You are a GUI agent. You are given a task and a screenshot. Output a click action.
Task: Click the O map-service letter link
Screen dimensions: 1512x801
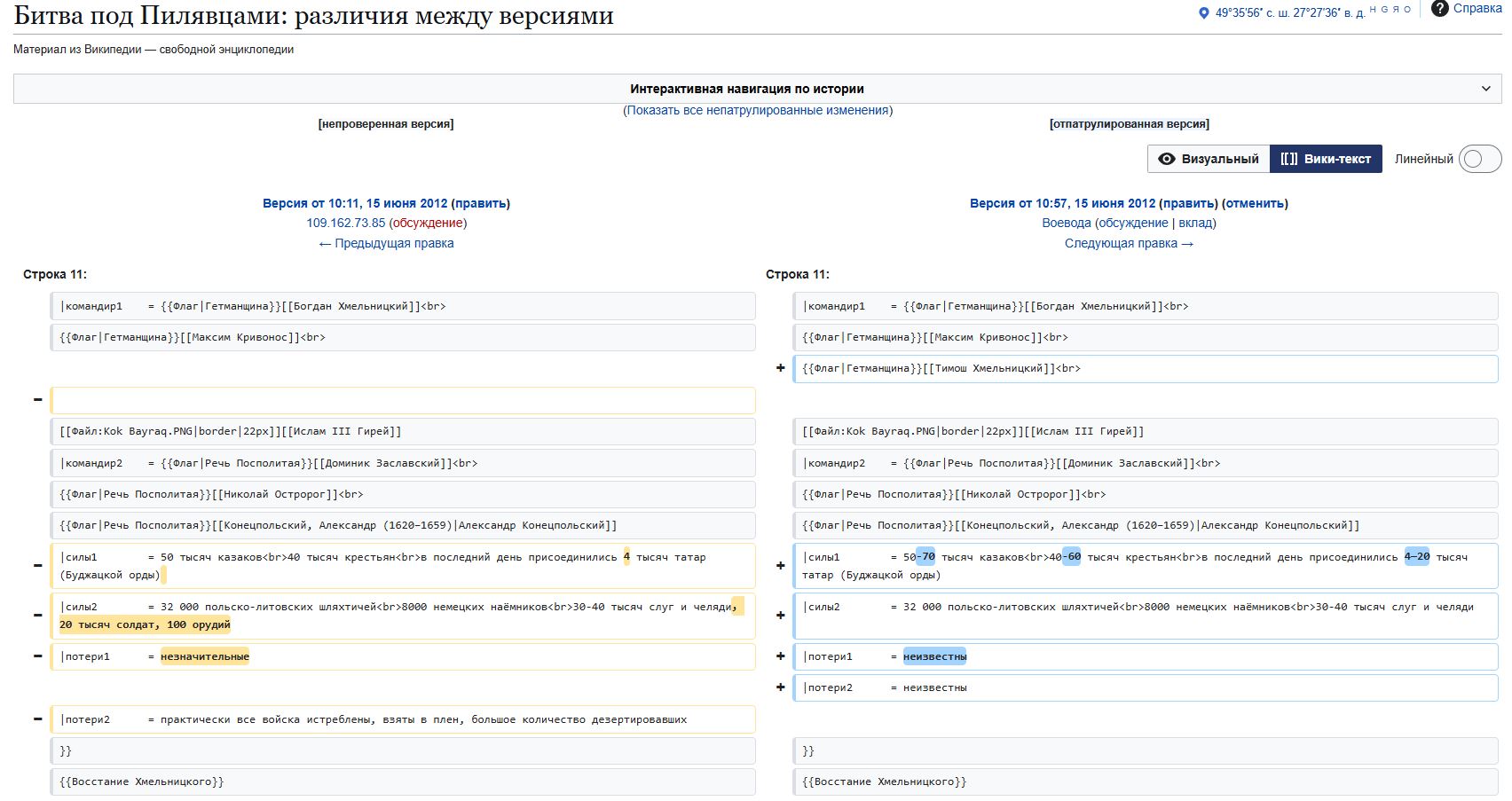(1407, 9)
